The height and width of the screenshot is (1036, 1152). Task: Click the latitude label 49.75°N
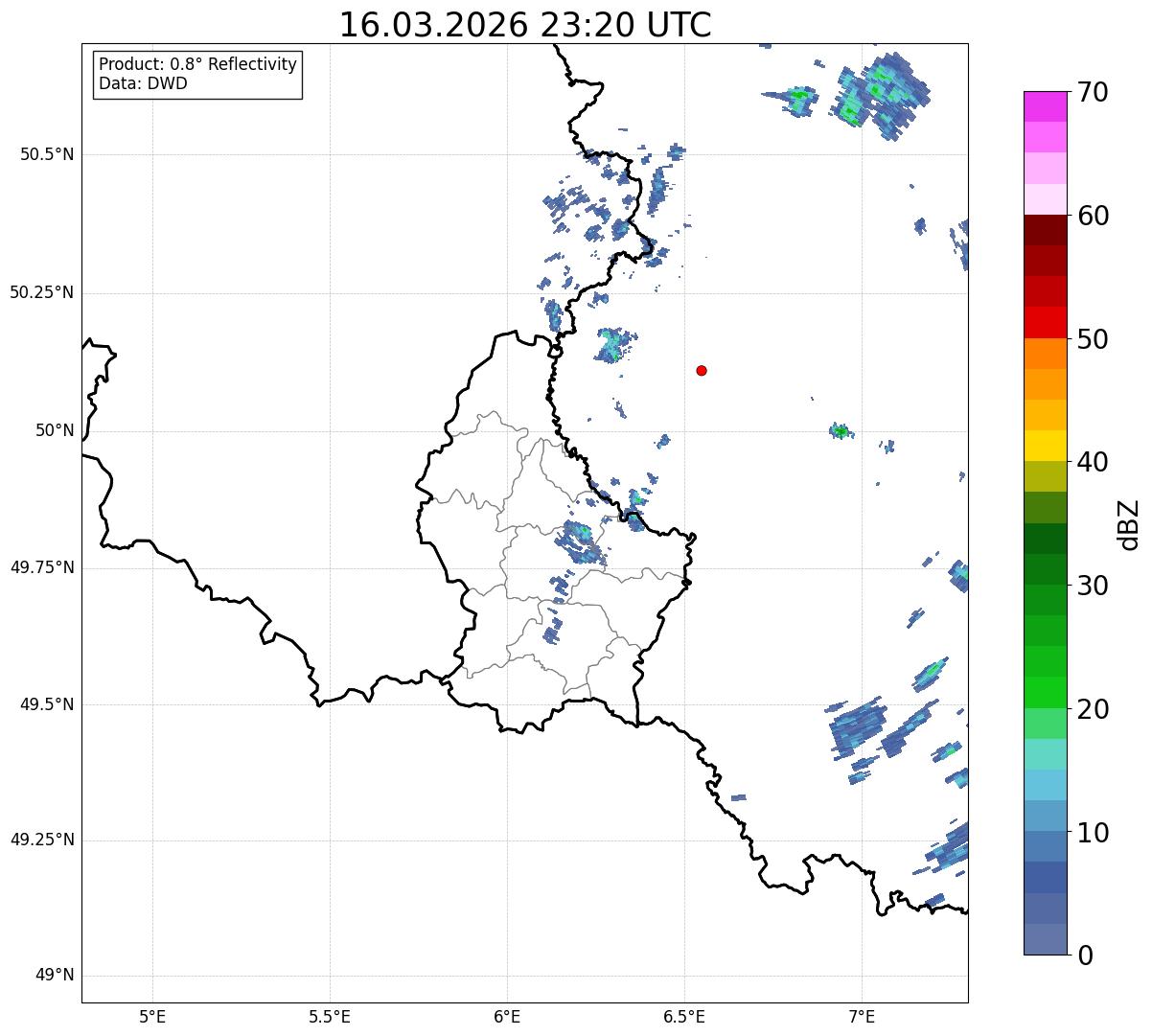pos(42,567)
